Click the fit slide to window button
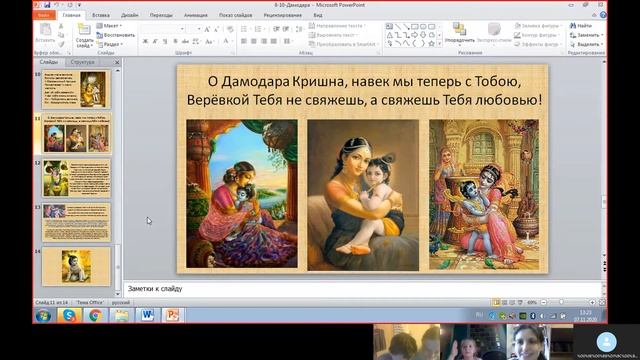Viewport: 640px width, 360px height. pyautogui.click(x=602, y=302)
